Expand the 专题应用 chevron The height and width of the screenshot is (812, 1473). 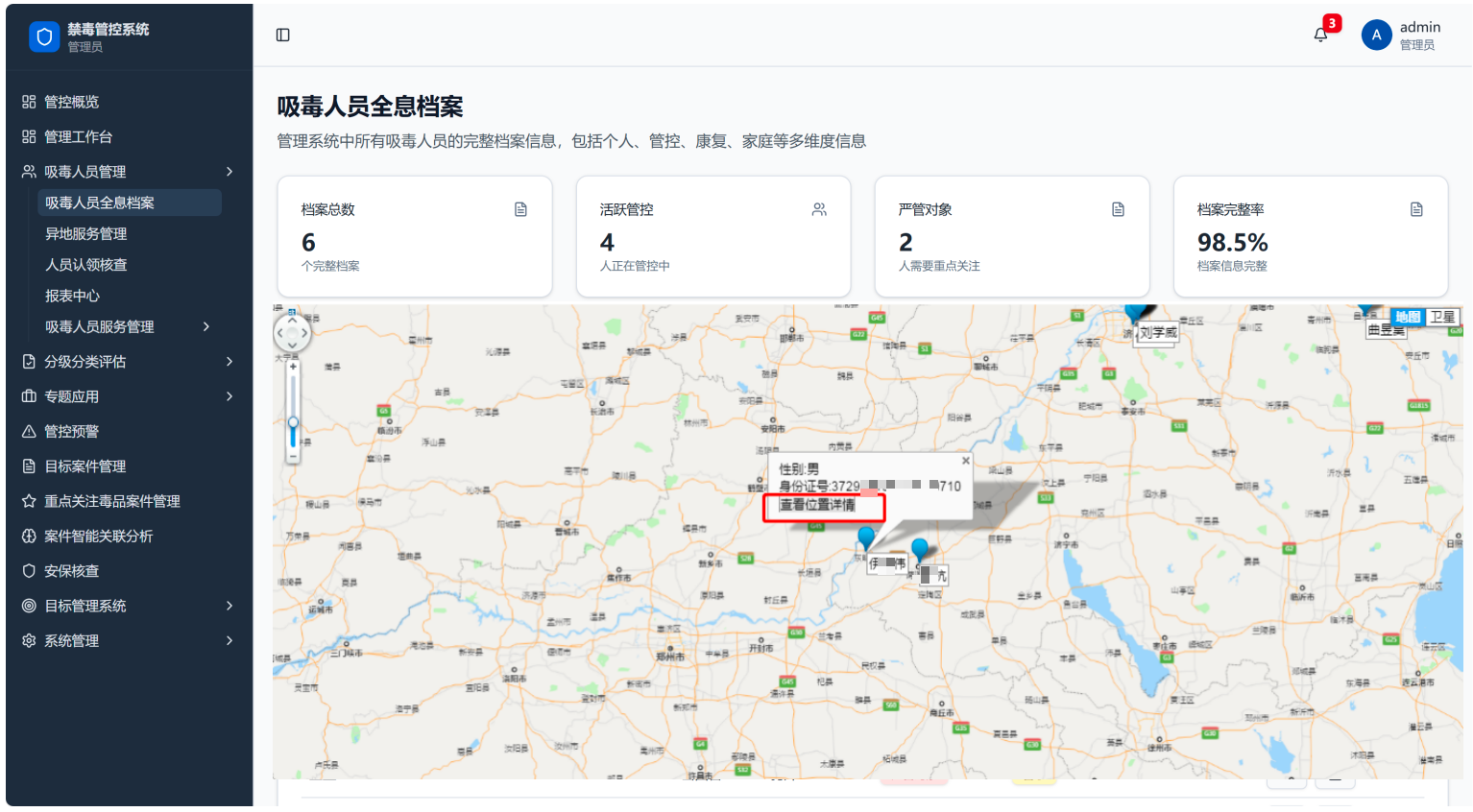229,396
